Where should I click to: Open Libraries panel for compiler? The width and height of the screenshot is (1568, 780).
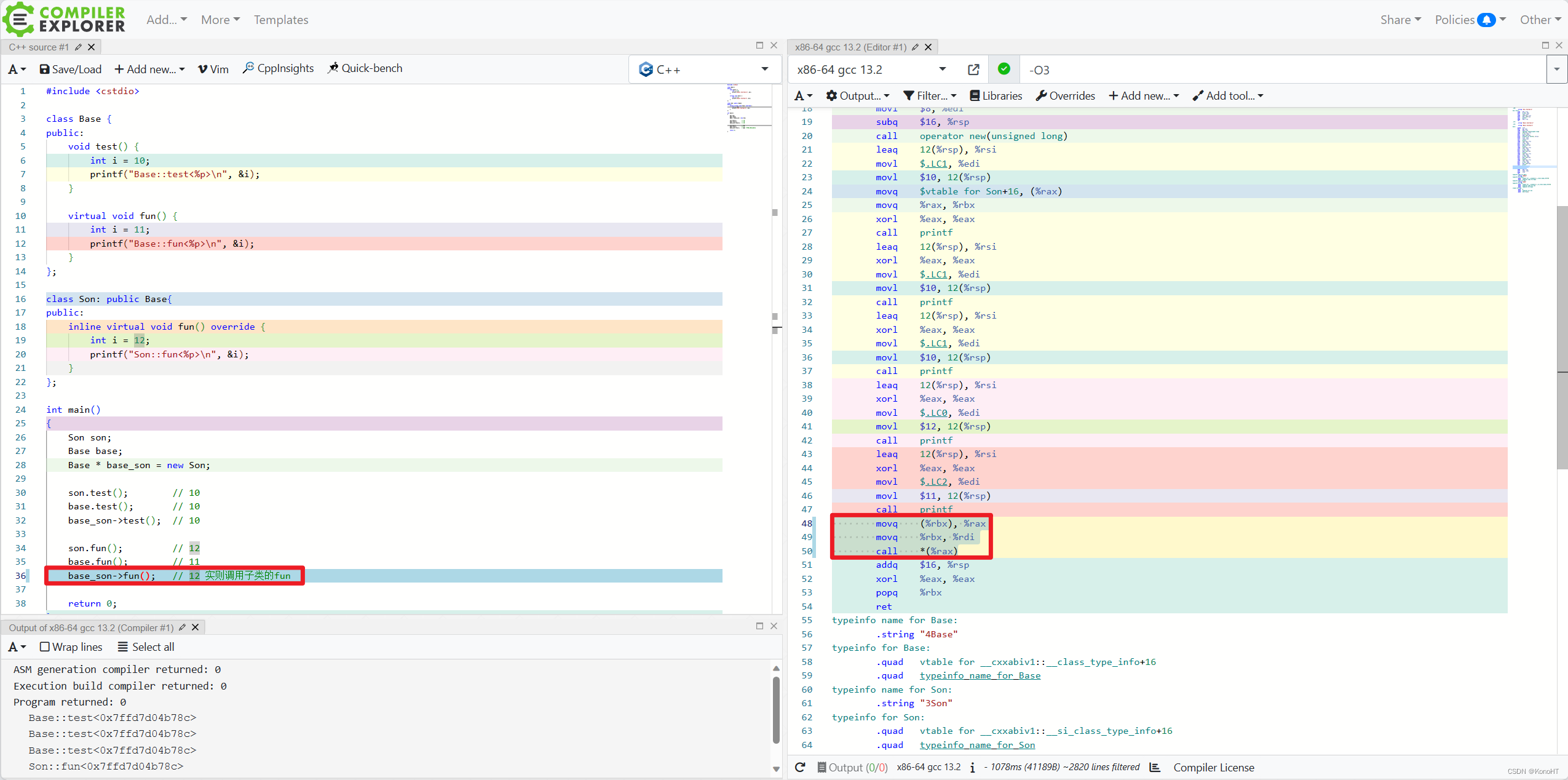click(x=996, y=95)
